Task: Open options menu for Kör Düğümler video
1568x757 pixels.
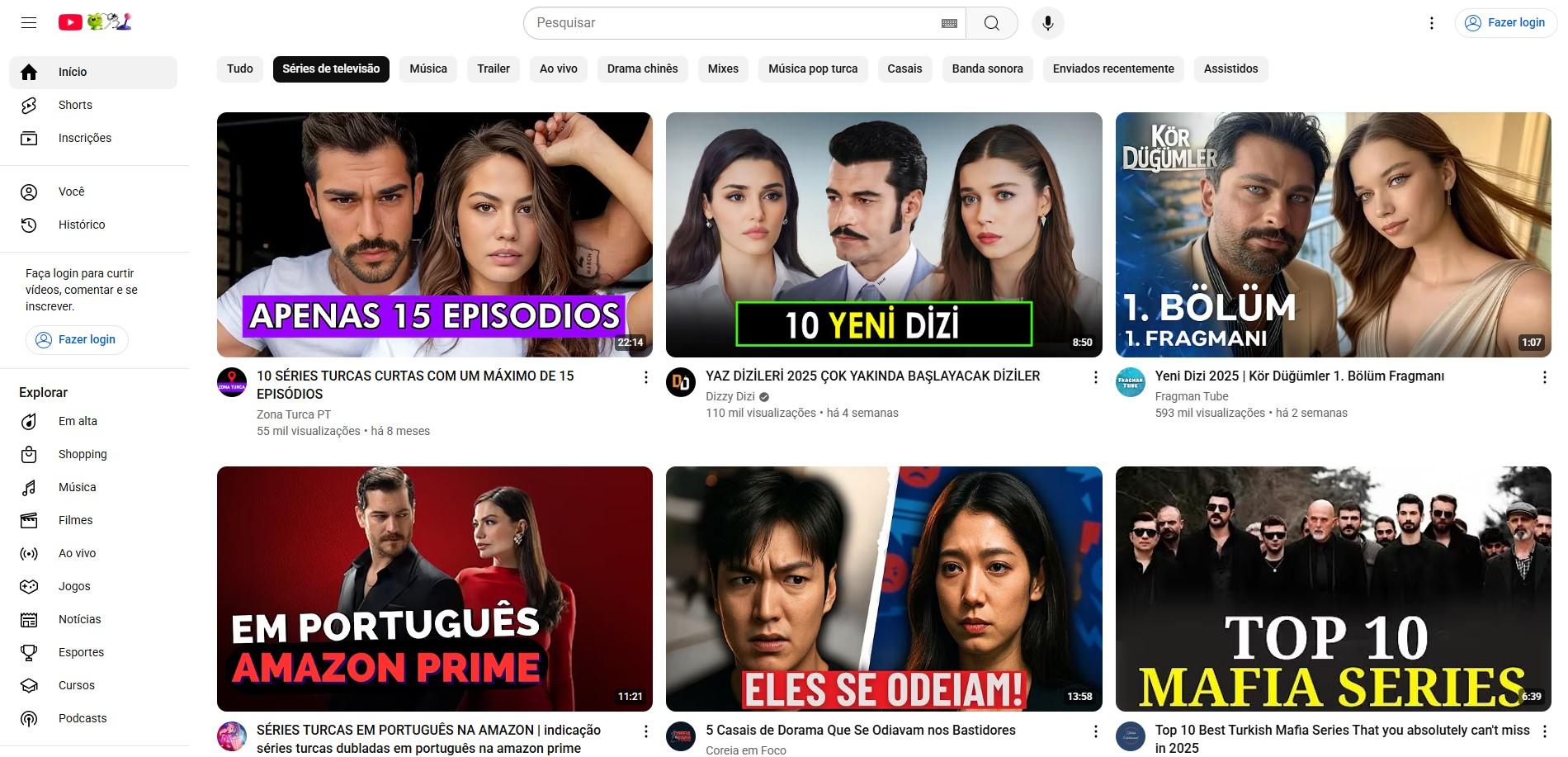Action: 1544,377
